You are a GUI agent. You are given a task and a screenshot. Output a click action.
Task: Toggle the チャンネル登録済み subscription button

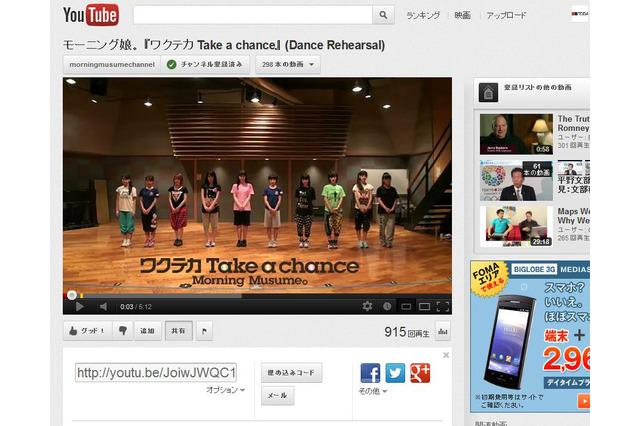pyautogui.click(x=205, y=64)
